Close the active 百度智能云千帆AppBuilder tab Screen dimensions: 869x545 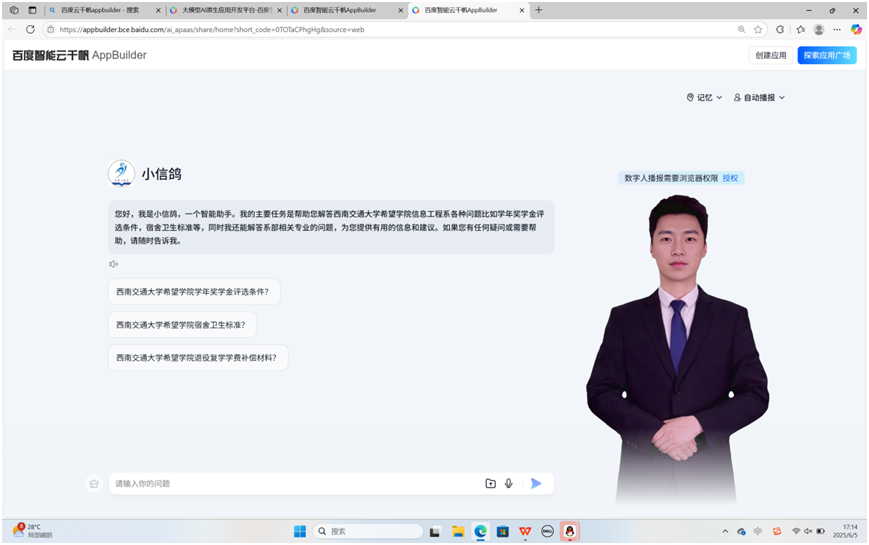[522, 10]
